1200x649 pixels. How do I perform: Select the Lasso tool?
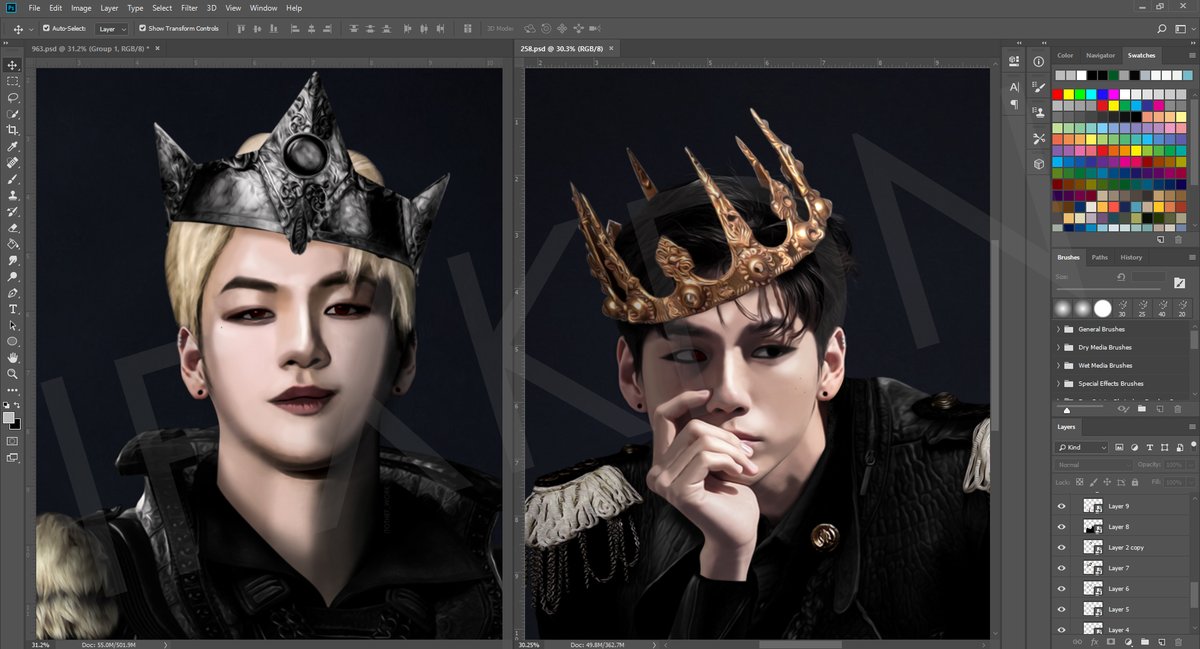pos(13,98)
